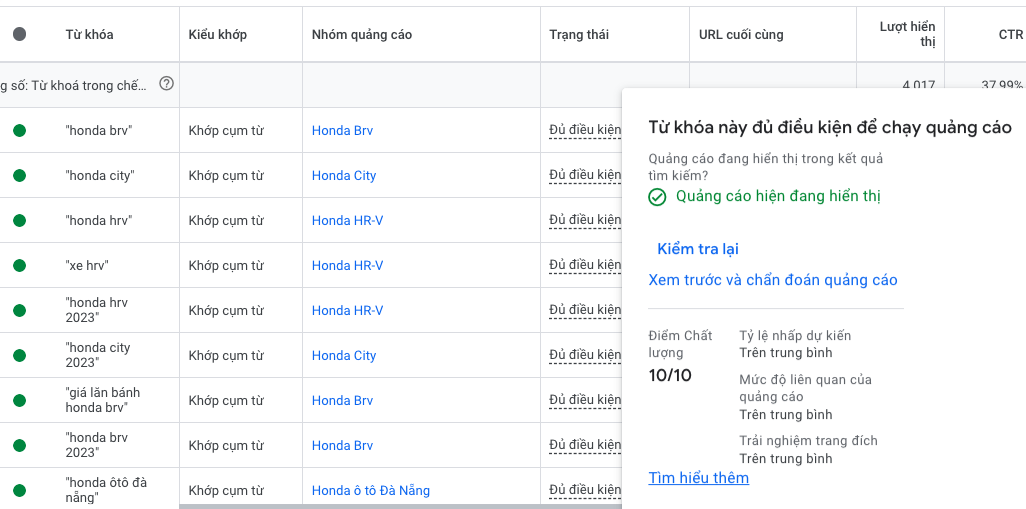Expand "Đủ điều kiện" status for "xe hrv" row
1026x509 pixels.
tap(585, 265)
